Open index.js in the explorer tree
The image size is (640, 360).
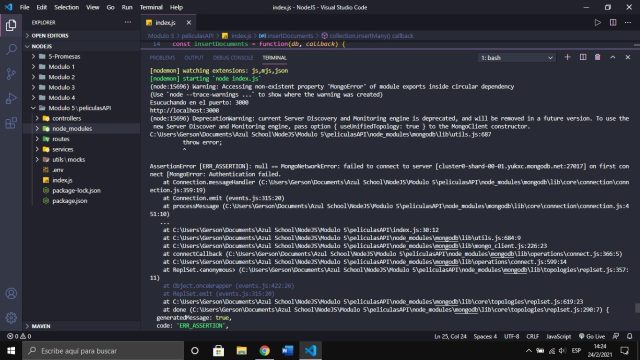(82, 180)
